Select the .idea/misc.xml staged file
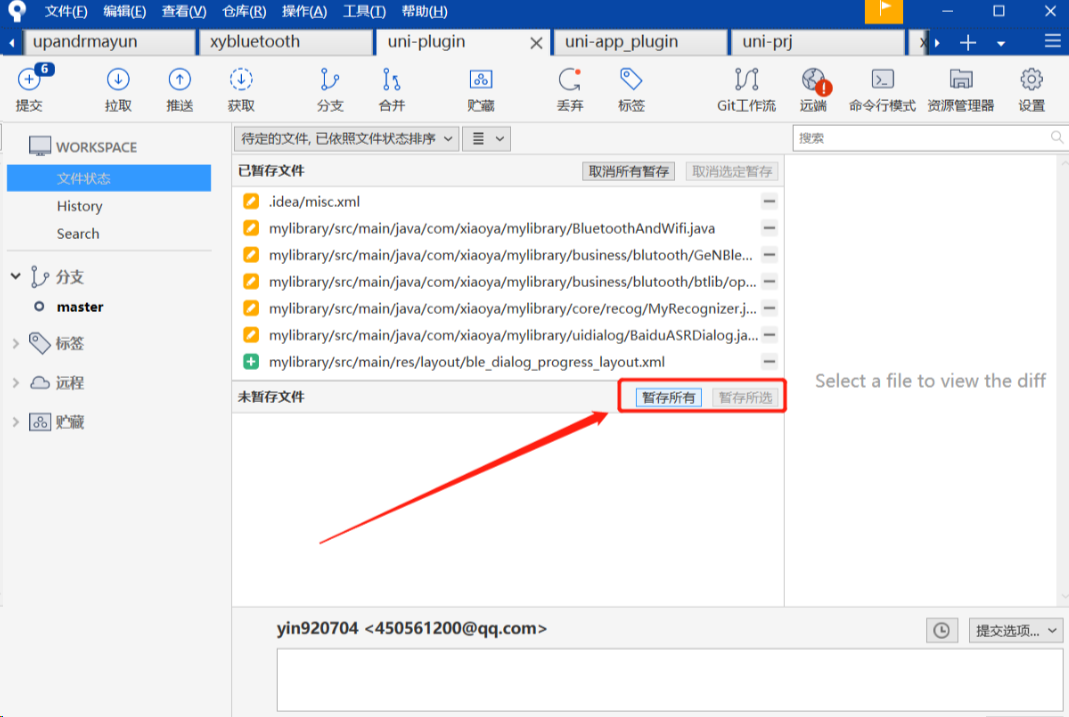 [x=508, y=201]
